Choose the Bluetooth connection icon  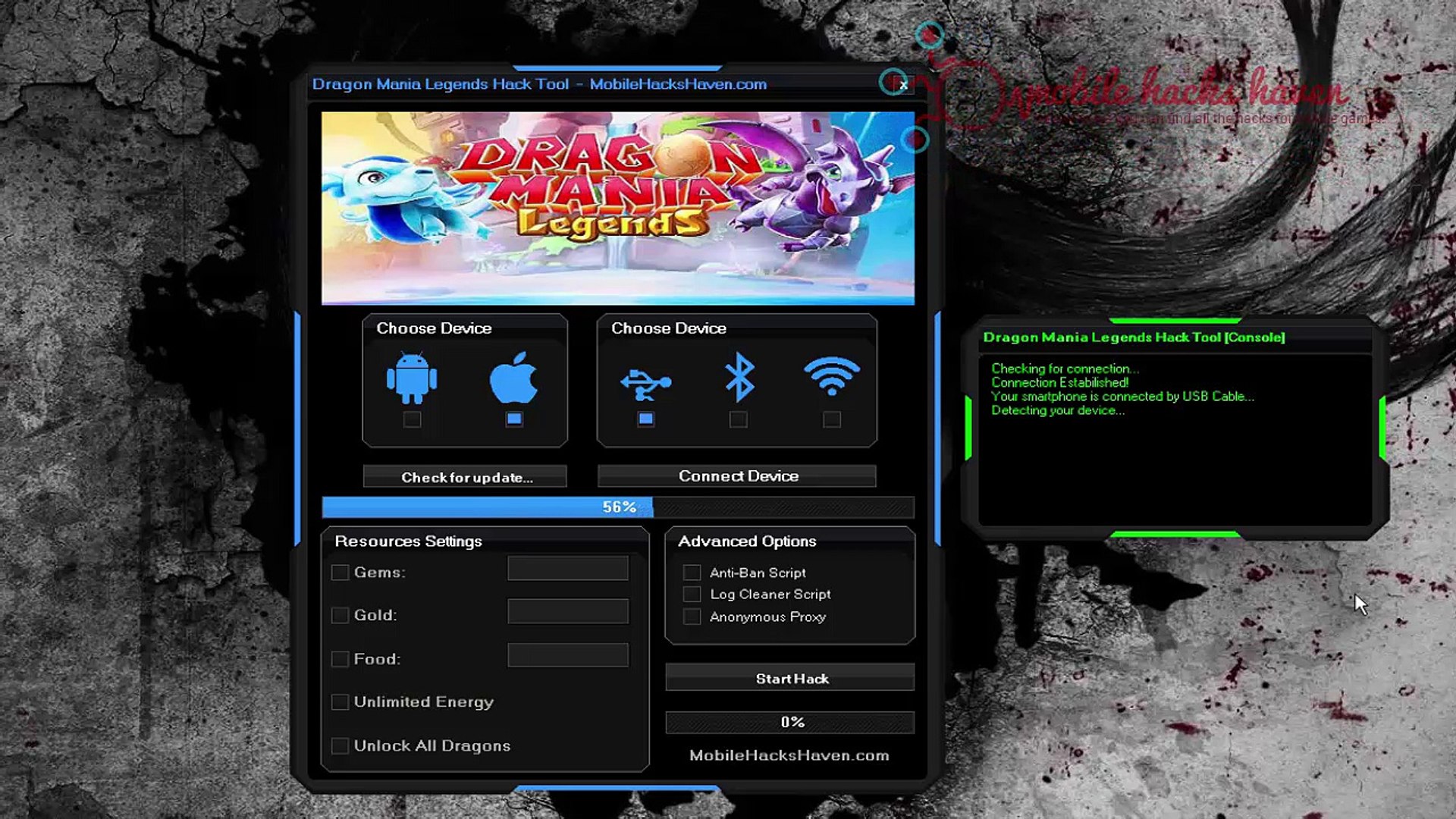pos(739,378)
